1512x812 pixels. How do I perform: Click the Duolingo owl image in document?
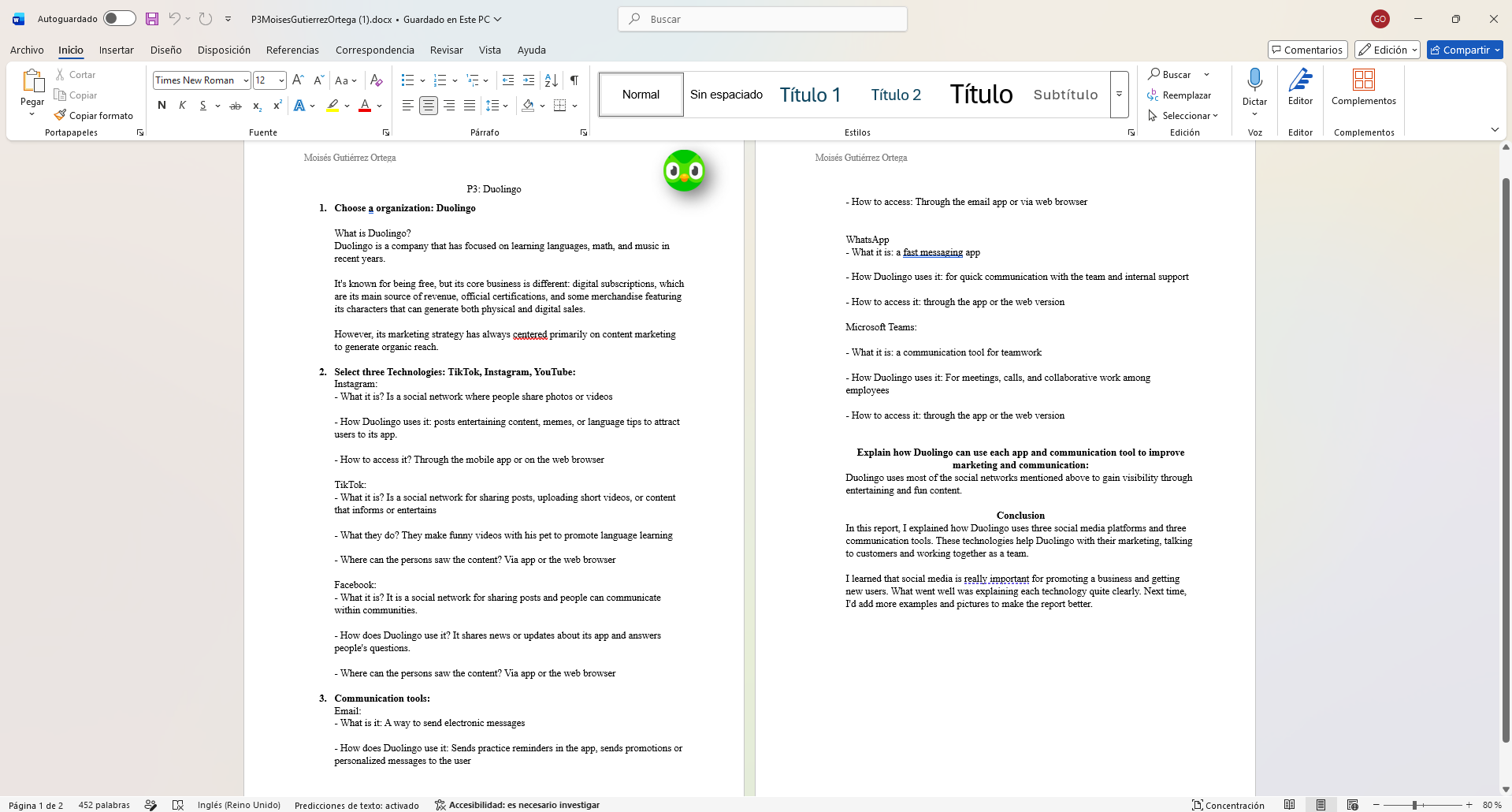[x=684, y=170]
